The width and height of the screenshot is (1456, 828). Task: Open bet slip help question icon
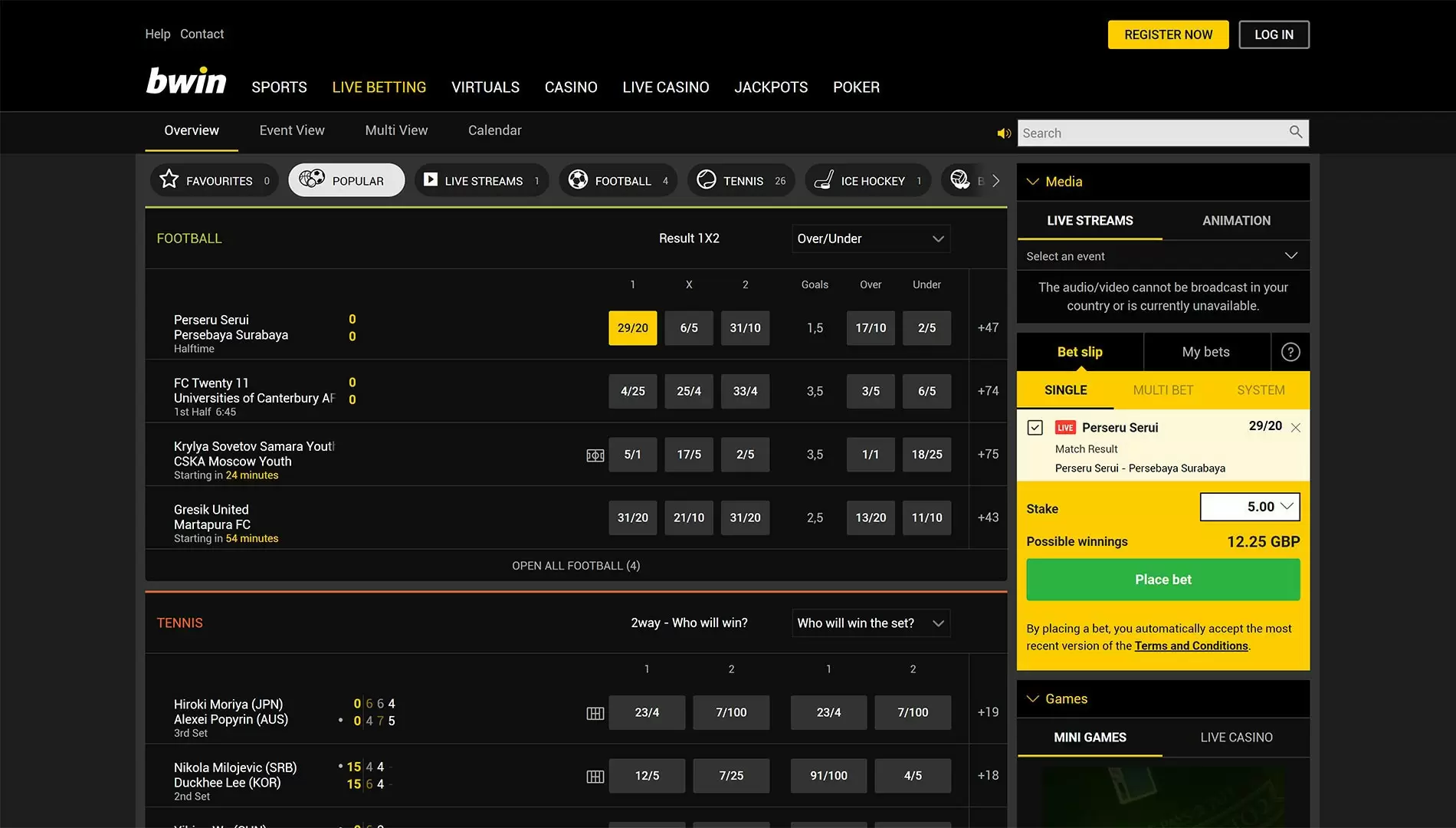1290,352
